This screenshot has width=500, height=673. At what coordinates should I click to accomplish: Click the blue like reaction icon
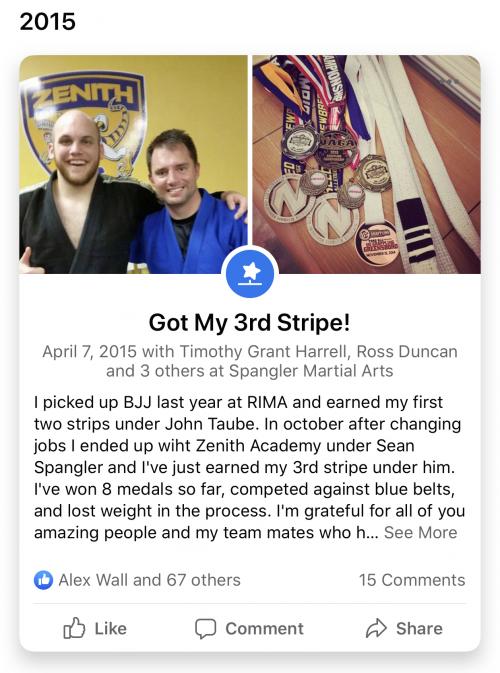point(43,580)
